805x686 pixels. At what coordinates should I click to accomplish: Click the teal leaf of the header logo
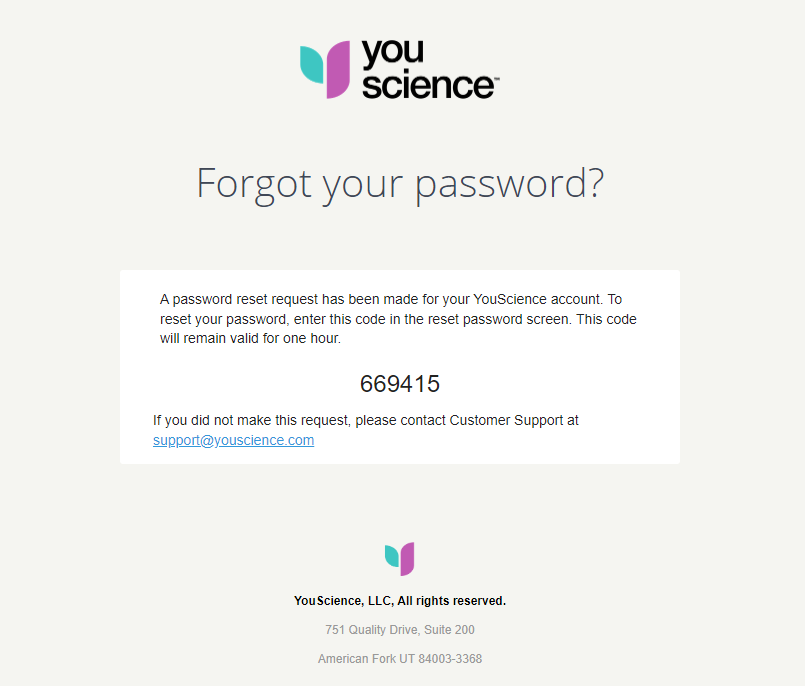click(312, 63)
